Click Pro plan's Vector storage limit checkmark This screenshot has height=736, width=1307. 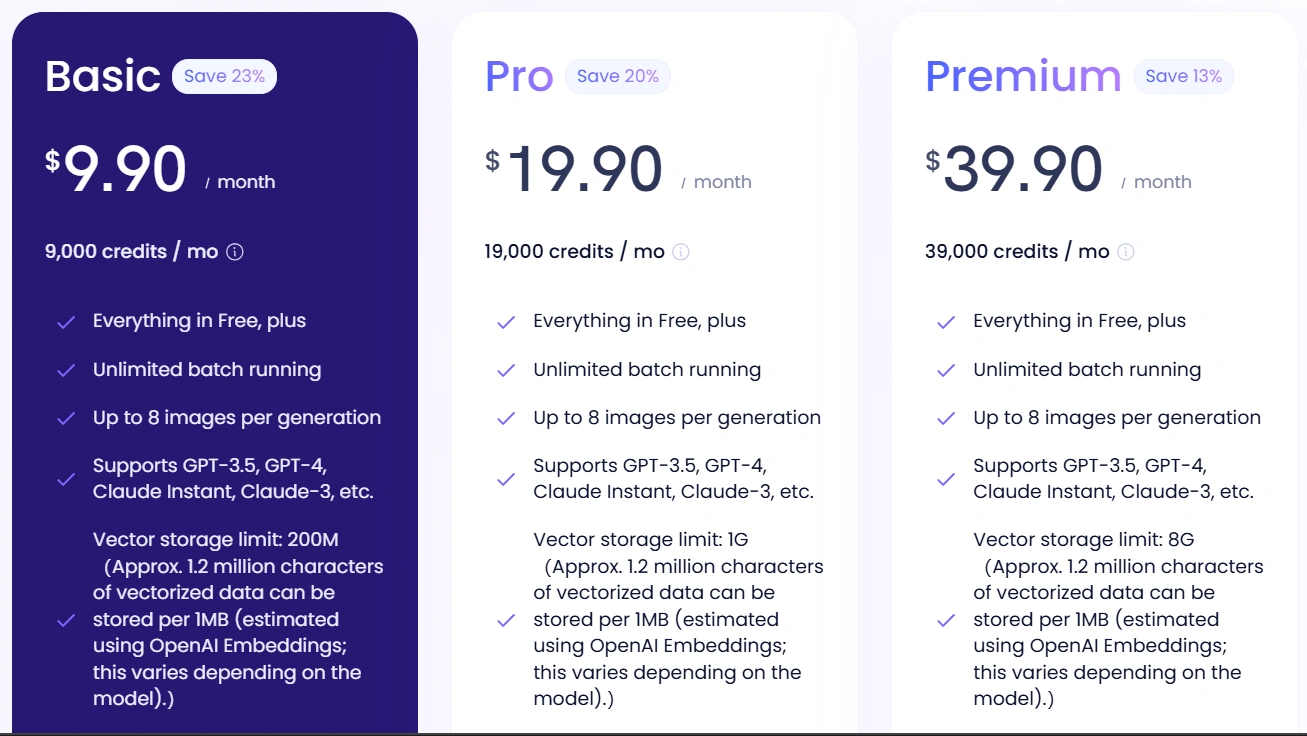tap(506, 620)
